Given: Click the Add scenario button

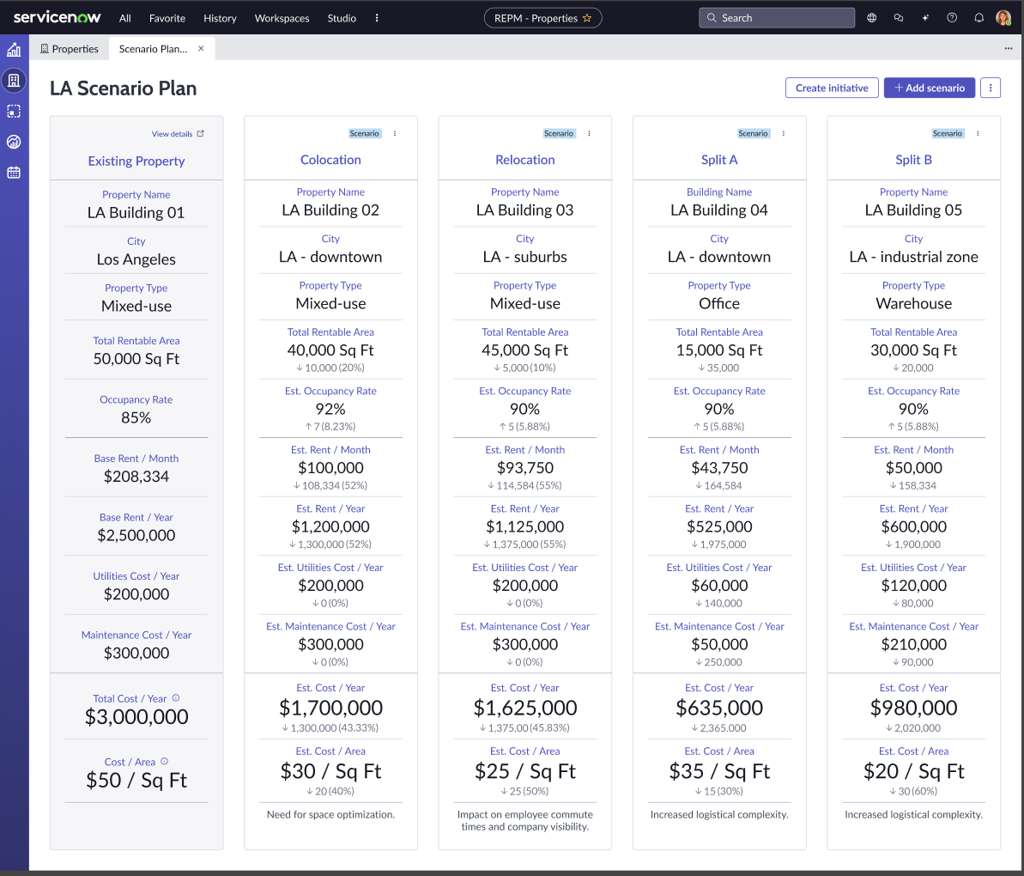Looking at the screenshot, I should click(x=929, y=88).
